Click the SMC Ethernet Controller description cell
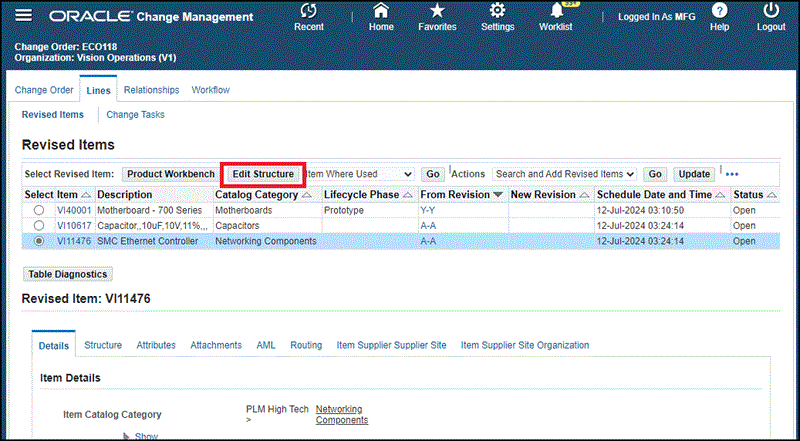The height and width of the screenshot is (441, 800). tap(147, 241)
